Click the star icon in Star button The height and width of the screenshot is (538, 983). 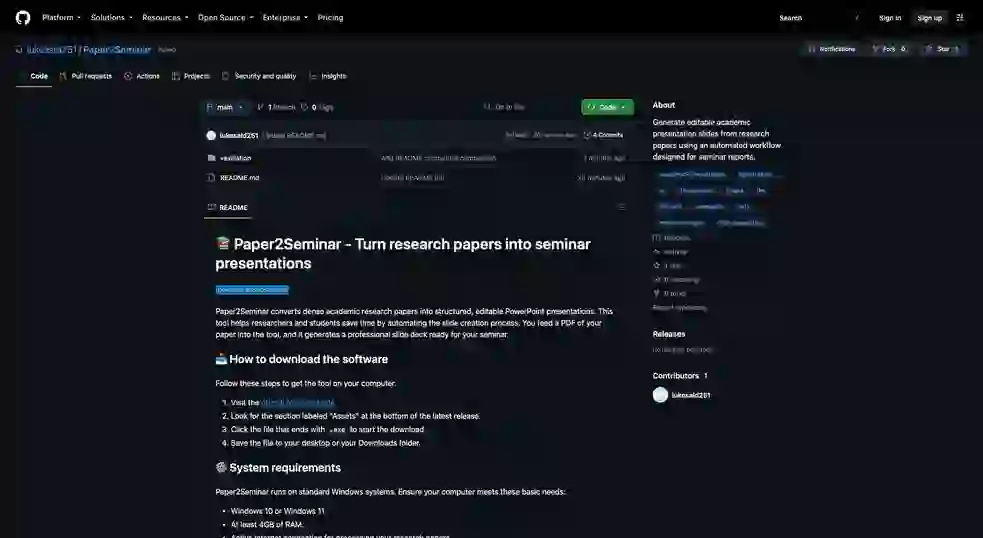tap(928, 49)
